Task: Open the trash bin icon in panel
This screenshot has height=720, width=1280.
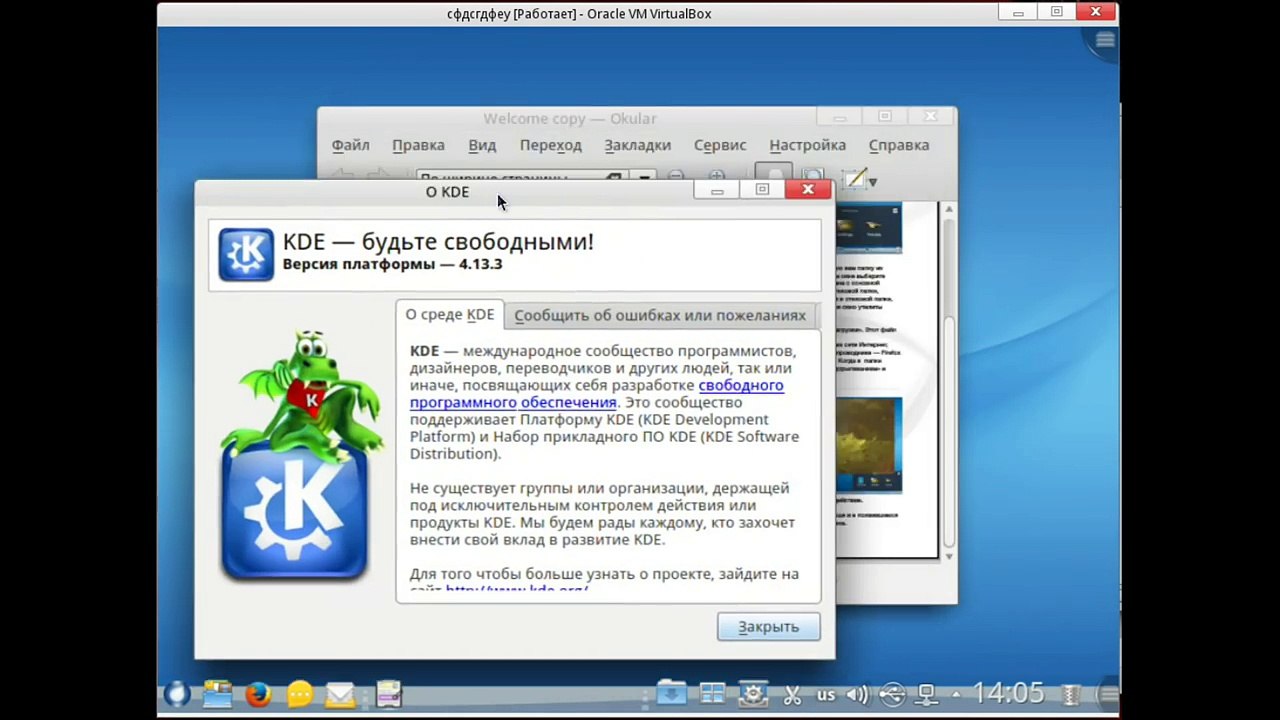Action: pyautogui.click(x=1072, y=694)
